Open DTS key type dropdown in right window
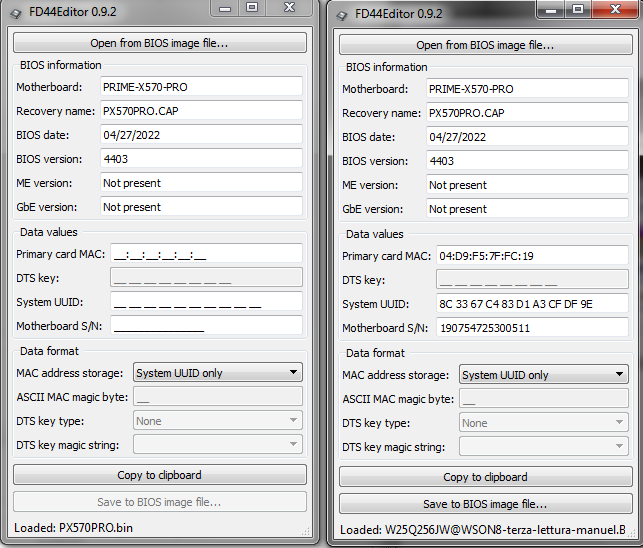This screenshot has height=548, width=643. click(x=544, y=422)
